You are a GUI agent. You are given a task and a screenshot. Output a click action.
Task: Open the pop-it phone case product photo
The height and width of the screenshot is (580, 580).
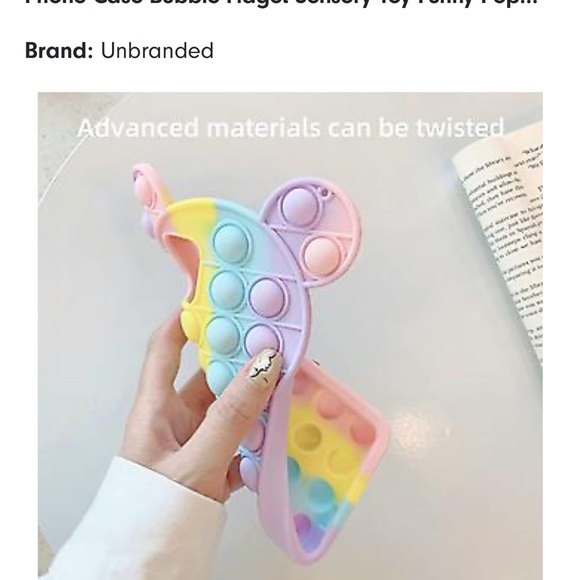[x=290, y=336]
